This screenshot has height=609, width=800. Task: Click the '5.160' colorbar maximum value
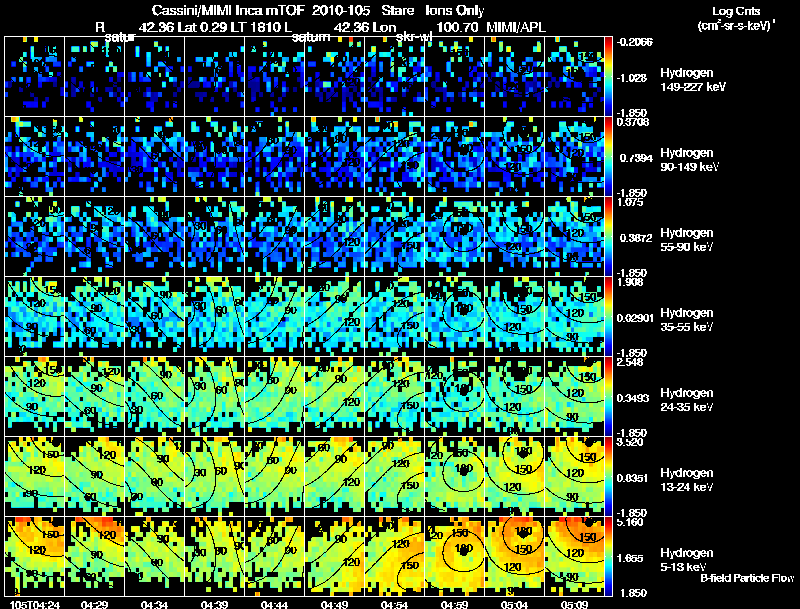[x=630, y=522]
